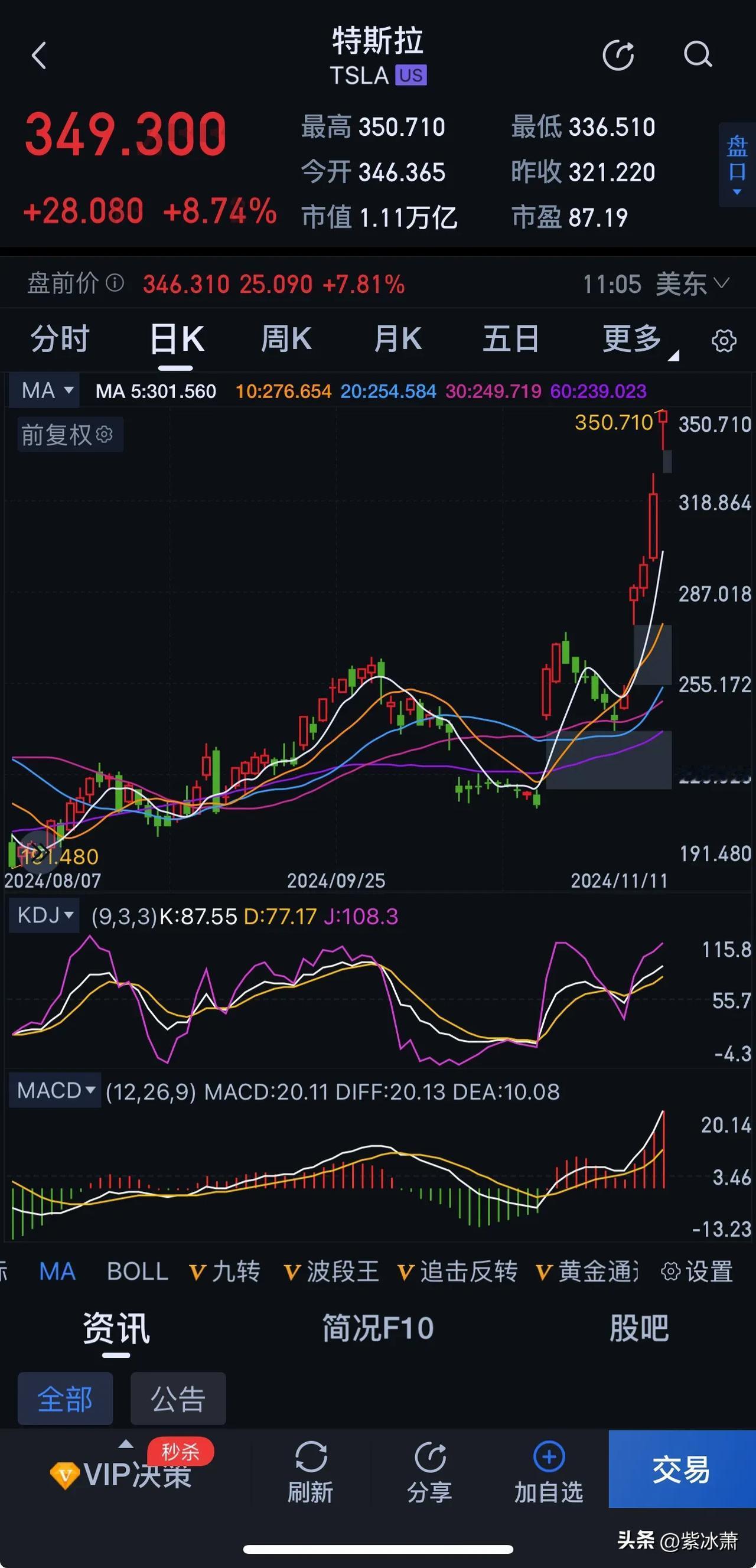This screenshot has width=756, height=1568.
Task: Tap the gear beside 前复权
Action: pyautogui.click(x=104, y=434)
